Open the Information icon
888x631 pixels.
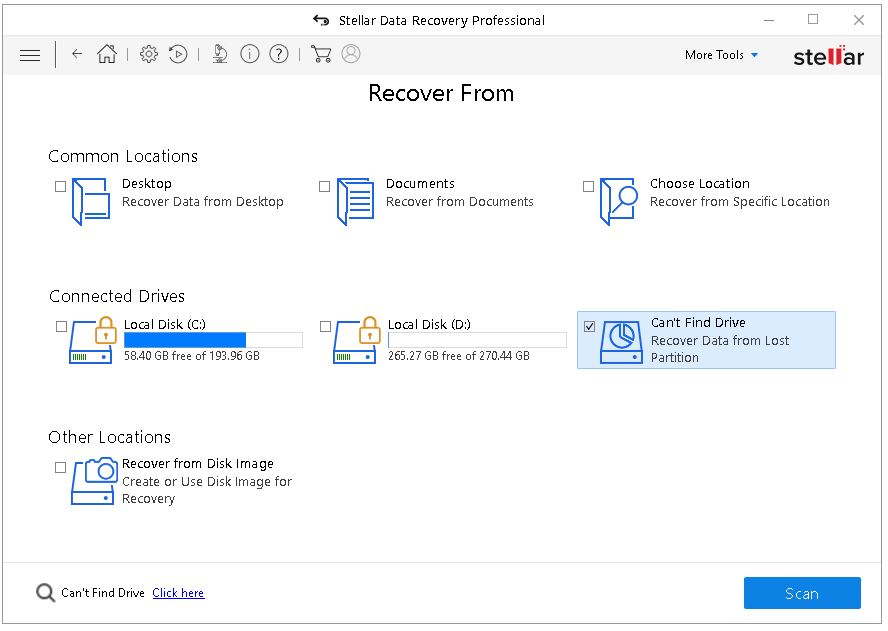coord(250,54)
